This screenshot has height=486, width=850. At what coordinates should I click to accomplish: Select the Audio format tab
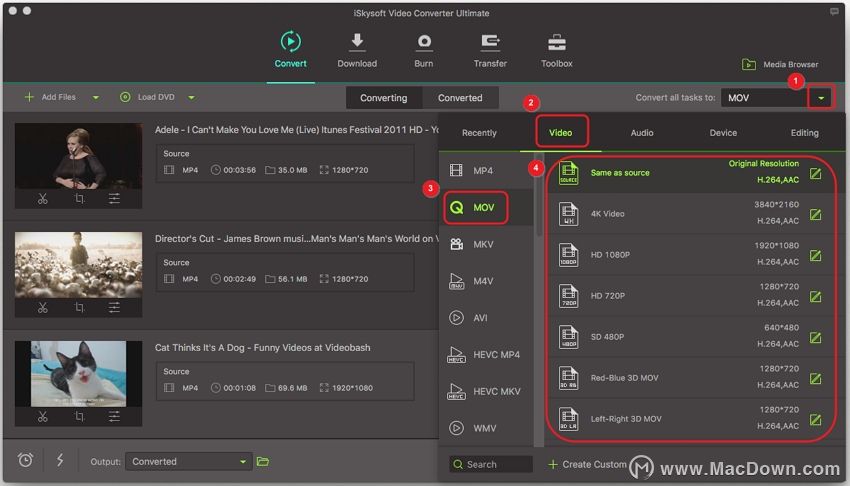tap(642, 133)
